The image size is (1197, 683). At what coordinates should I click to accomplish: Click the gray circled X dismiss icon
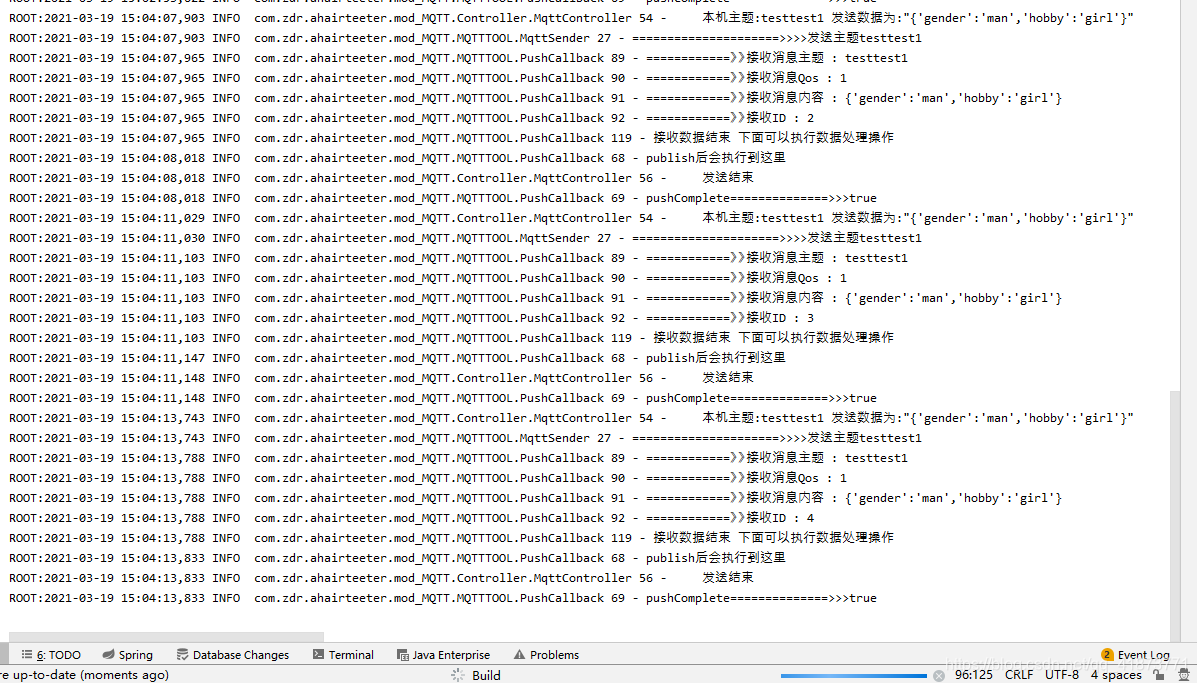(x=938, y=674)
